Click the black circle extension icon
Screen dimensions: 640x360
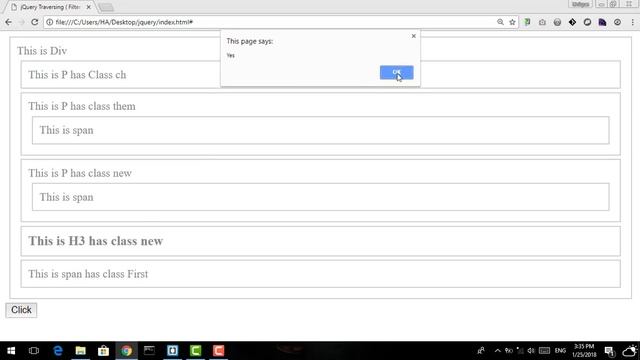587,22
